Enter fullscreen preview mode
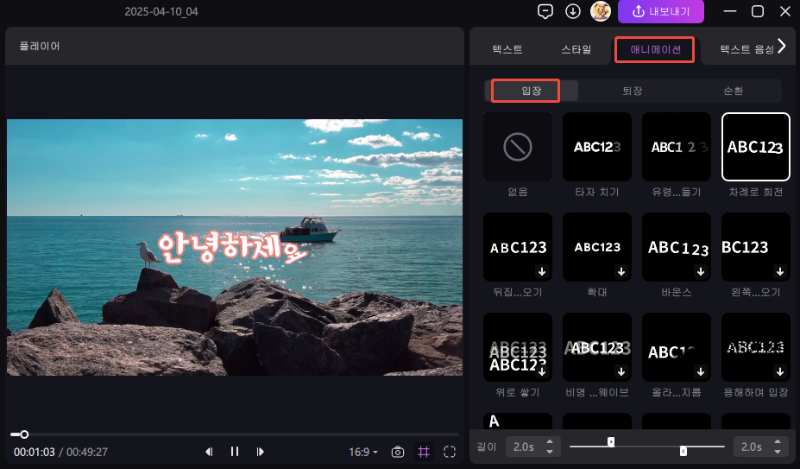This screenshot has width=800, height=469. (449, 452)
